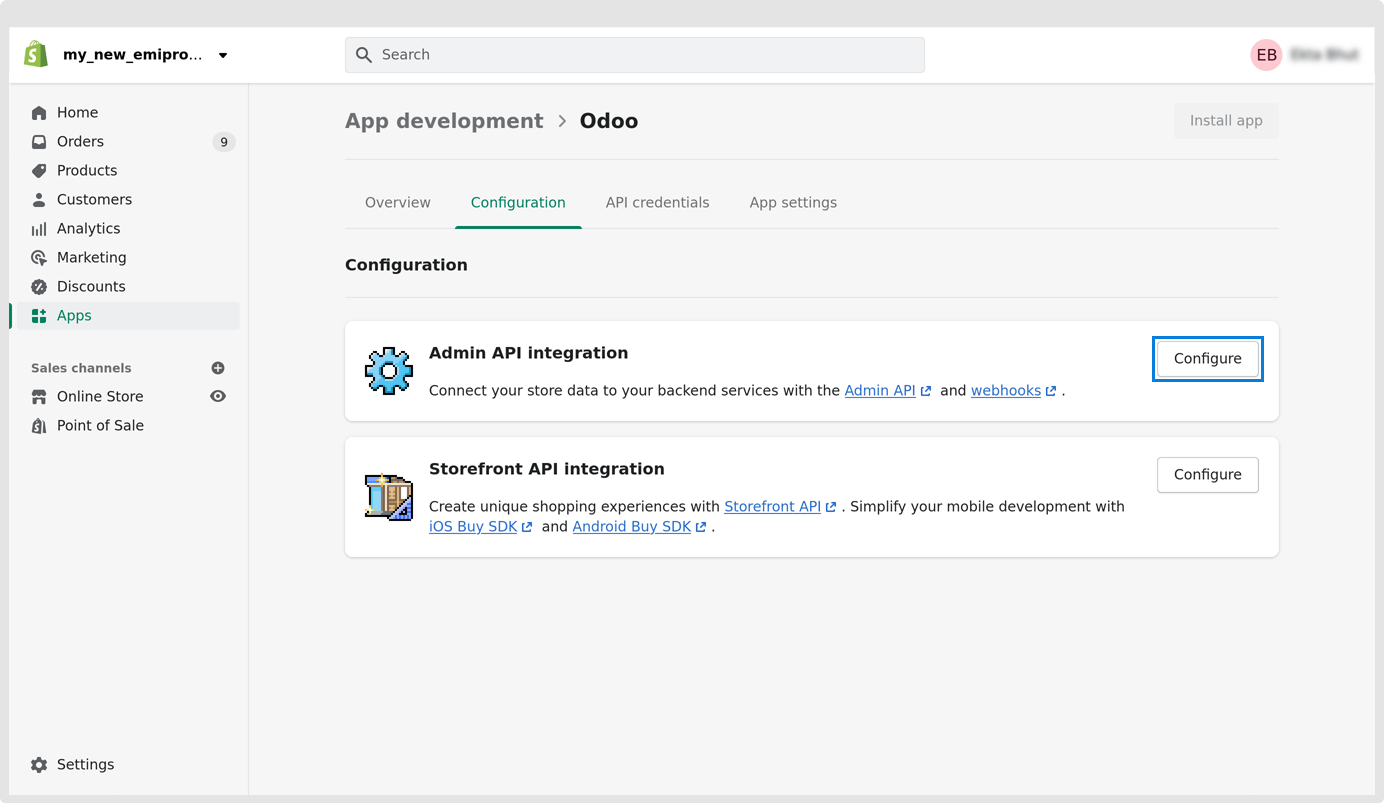Switch to the API credentials tab

(x=657, y=203)
